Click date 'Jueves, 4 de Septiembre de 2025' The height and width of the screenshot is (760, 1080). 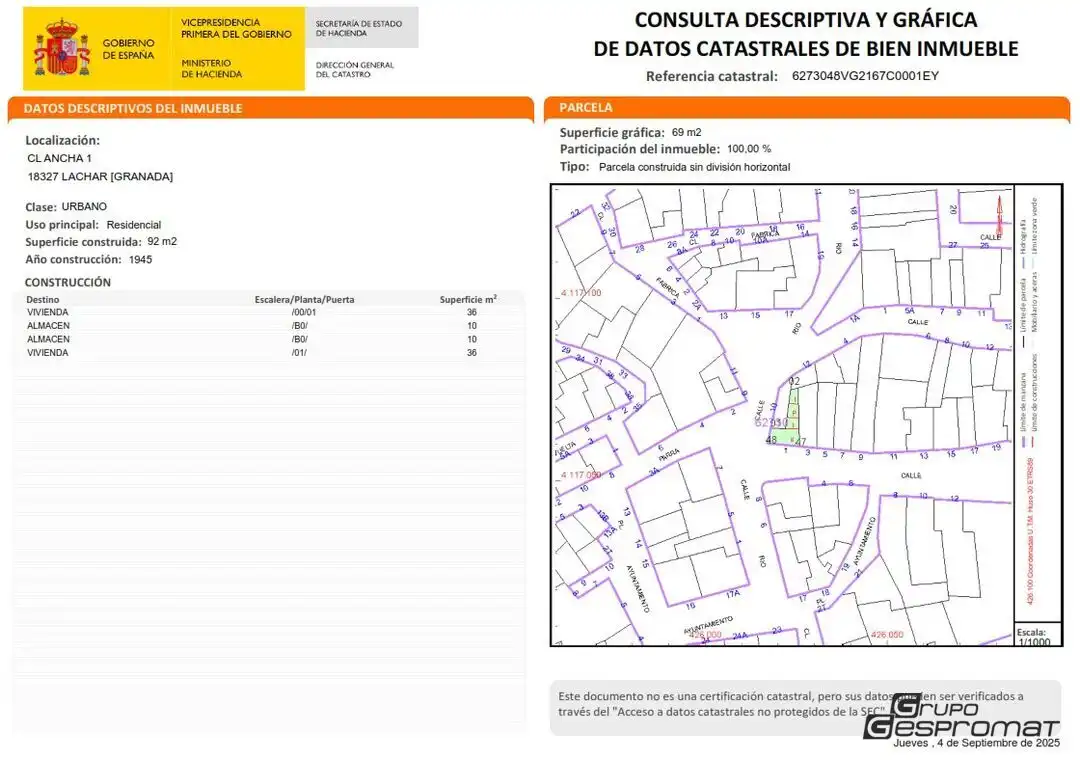tap(977, 743)
